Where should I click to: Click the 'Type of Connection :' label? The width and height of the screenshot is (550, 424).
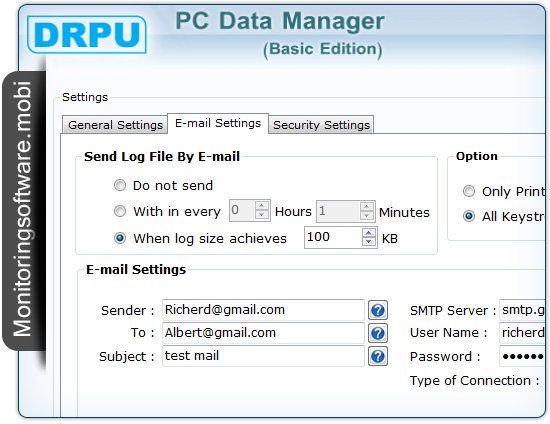click(x=475, y=381)
